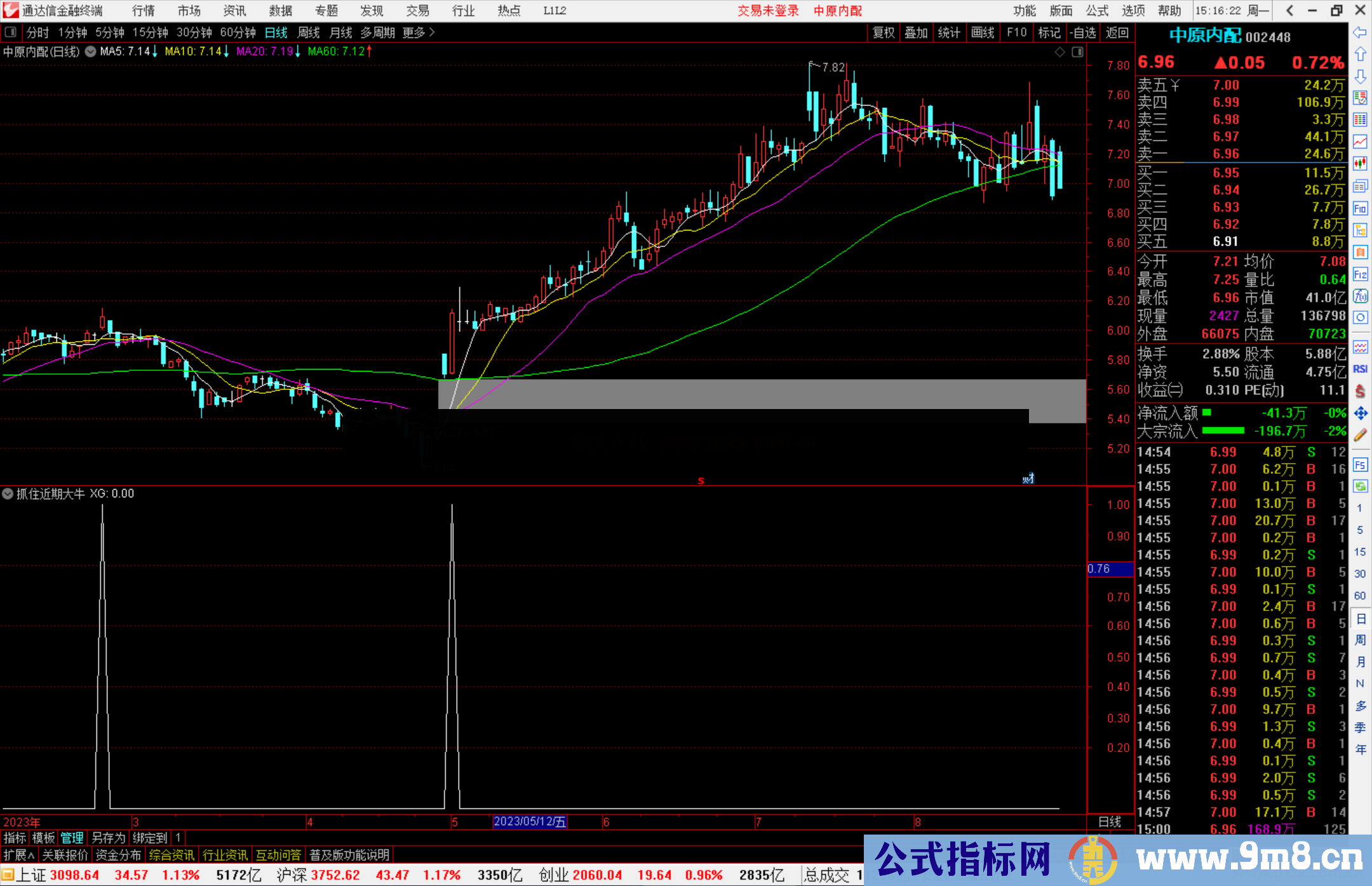
Task: Toggle the -自选 watchlist button
Action: click(x=1082, y=32)
